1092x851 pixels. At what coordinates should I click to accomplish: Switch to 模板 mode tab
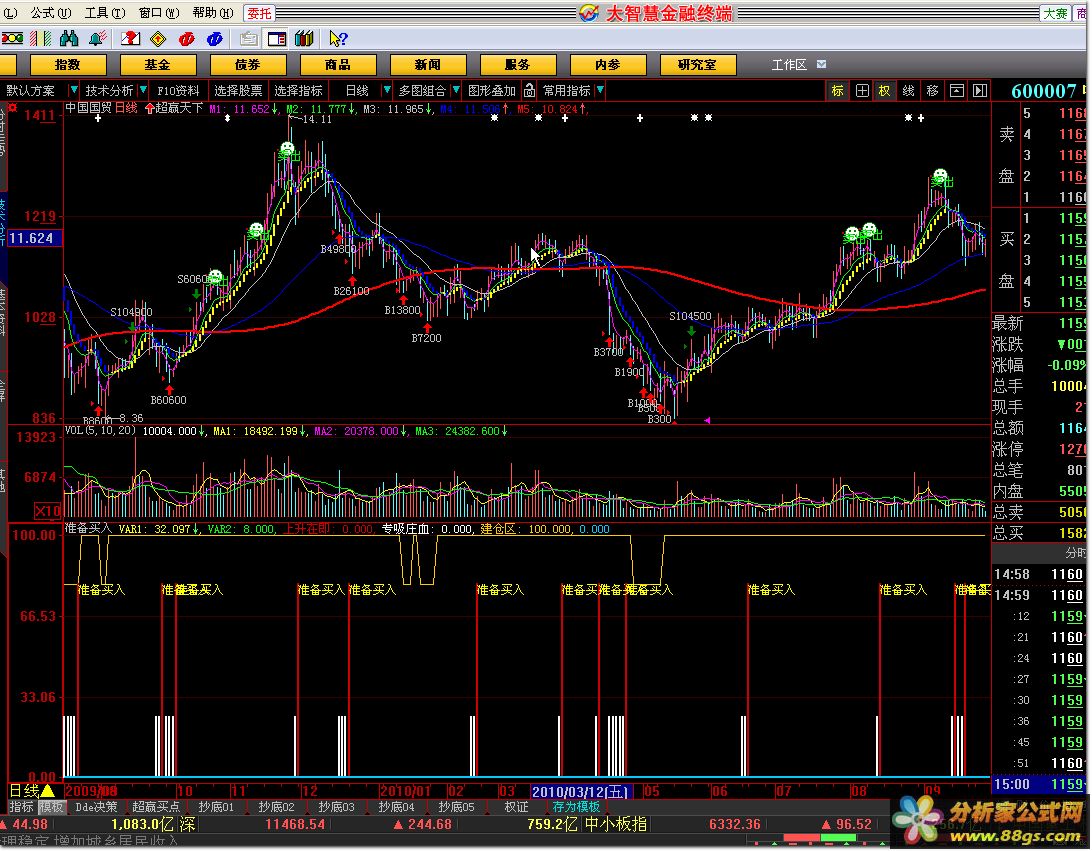[x=51, y=807]
